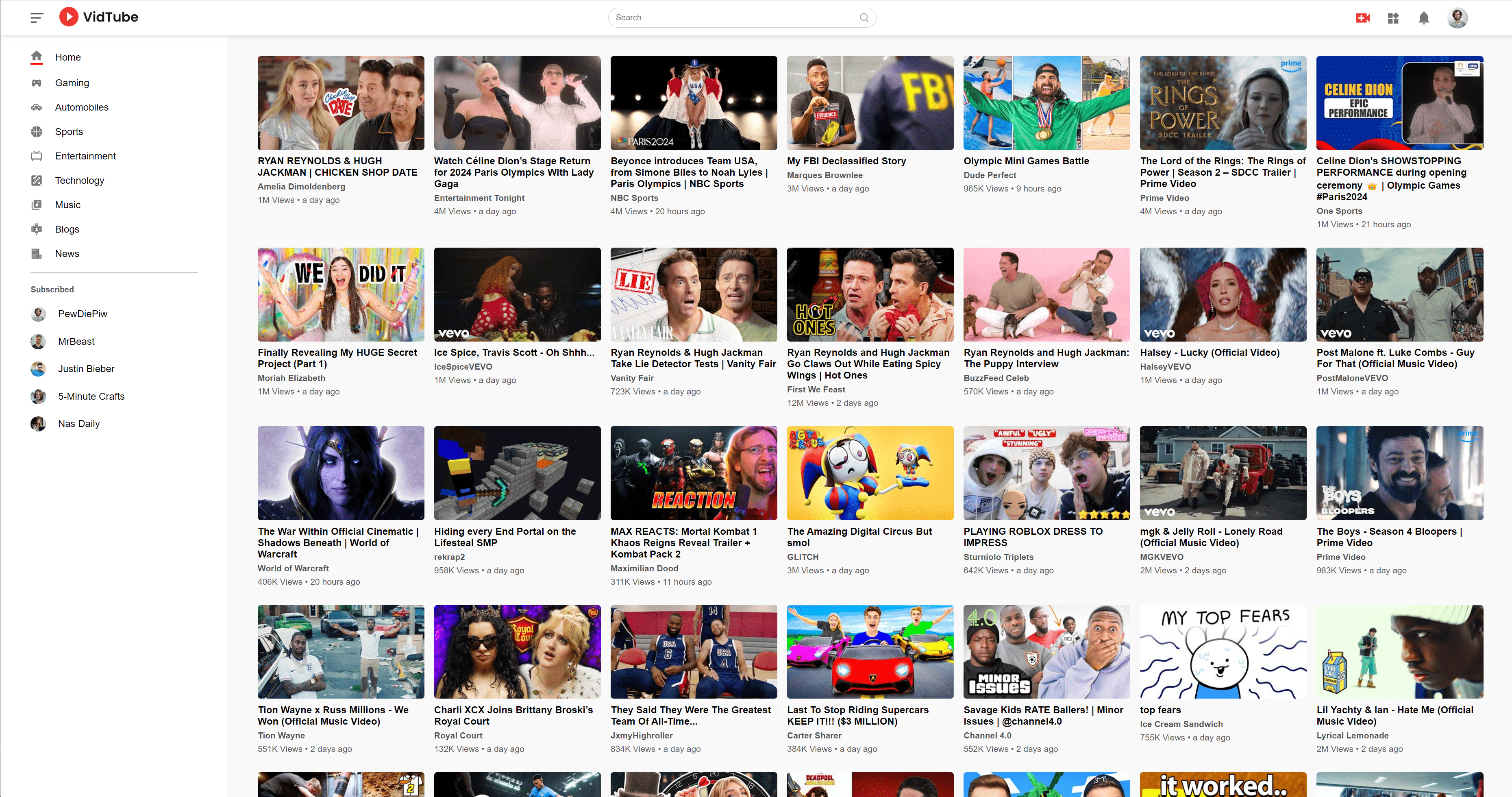This screenshot has height=797, width=1512.
Task: Select the Automobiles category
Action: (x=82, y=107)
